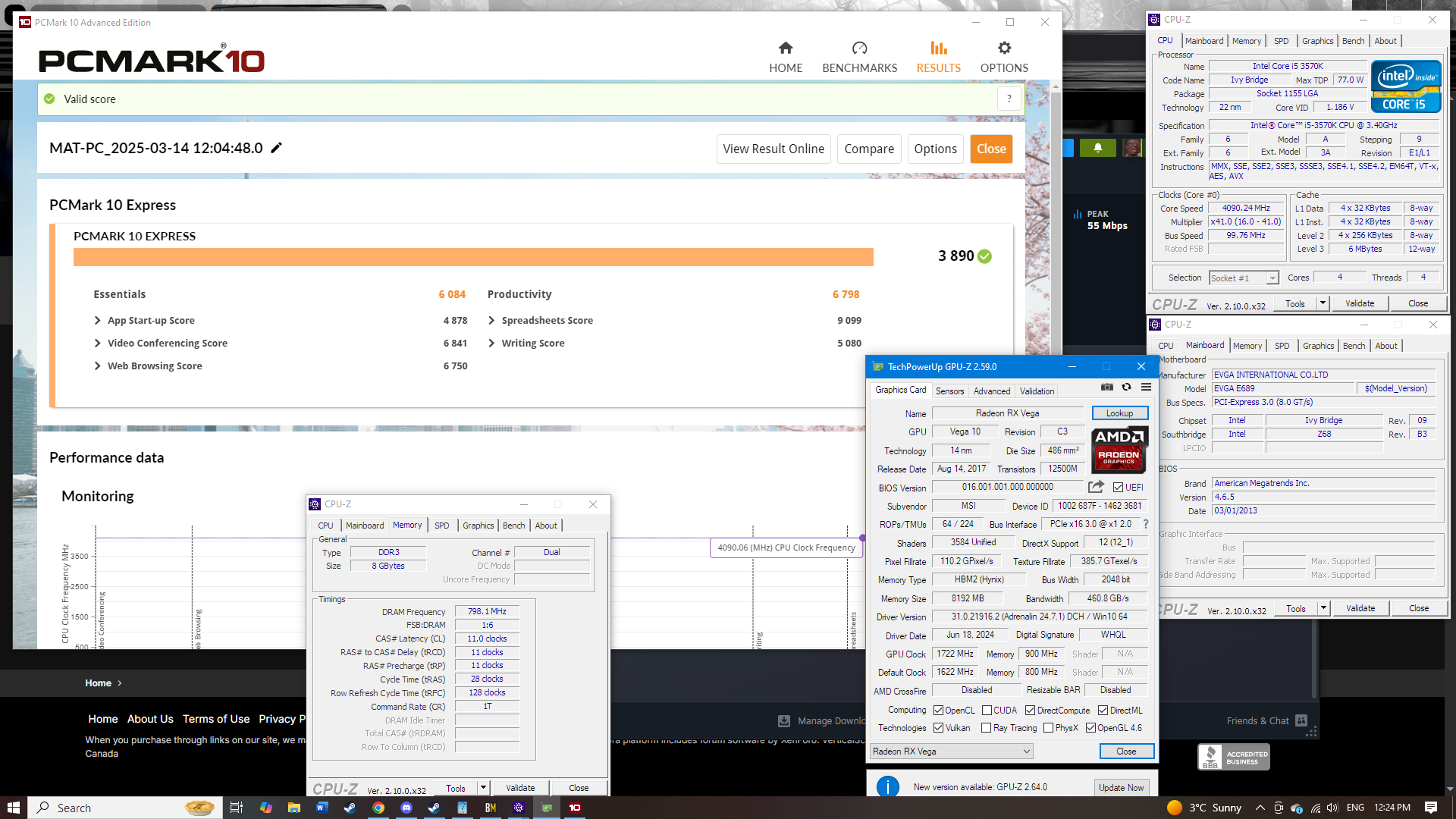Toggle the UEFI checkbox in GPU-Z
Screen dimensions: 1456x819
pos(1118,488)
